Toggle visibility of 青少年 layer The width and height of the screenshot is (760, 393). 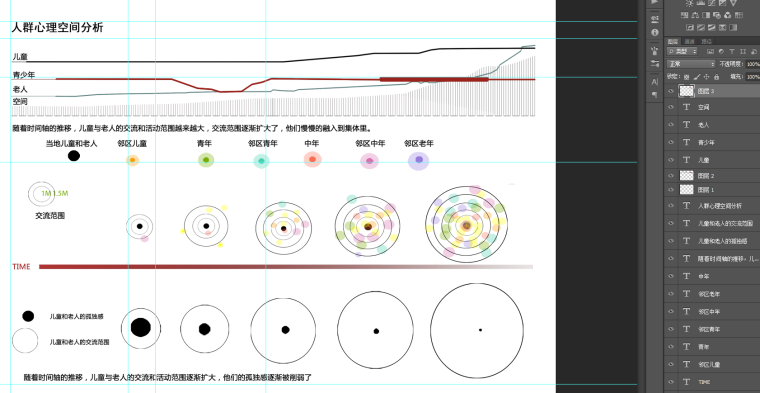[x=671, y=142]
